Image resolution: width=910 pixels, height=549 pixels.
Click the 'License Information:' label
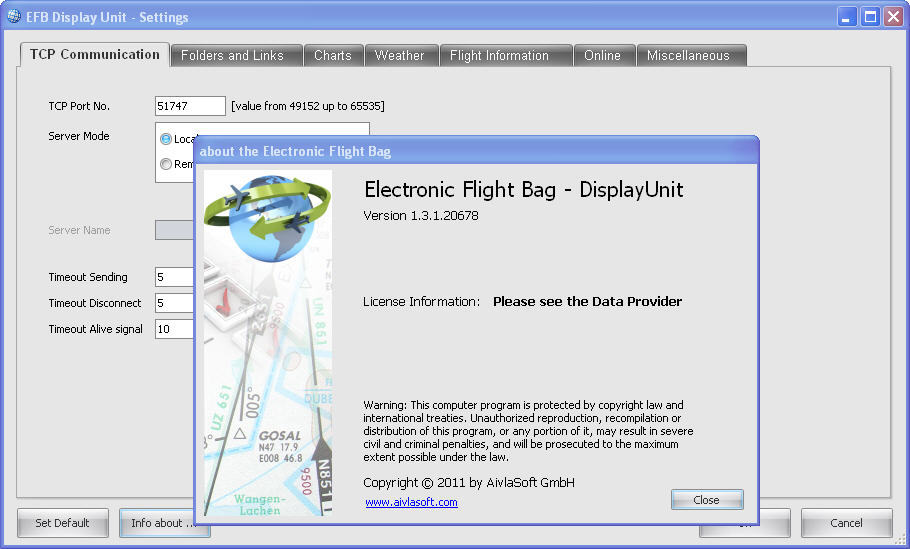click(421, 302)
